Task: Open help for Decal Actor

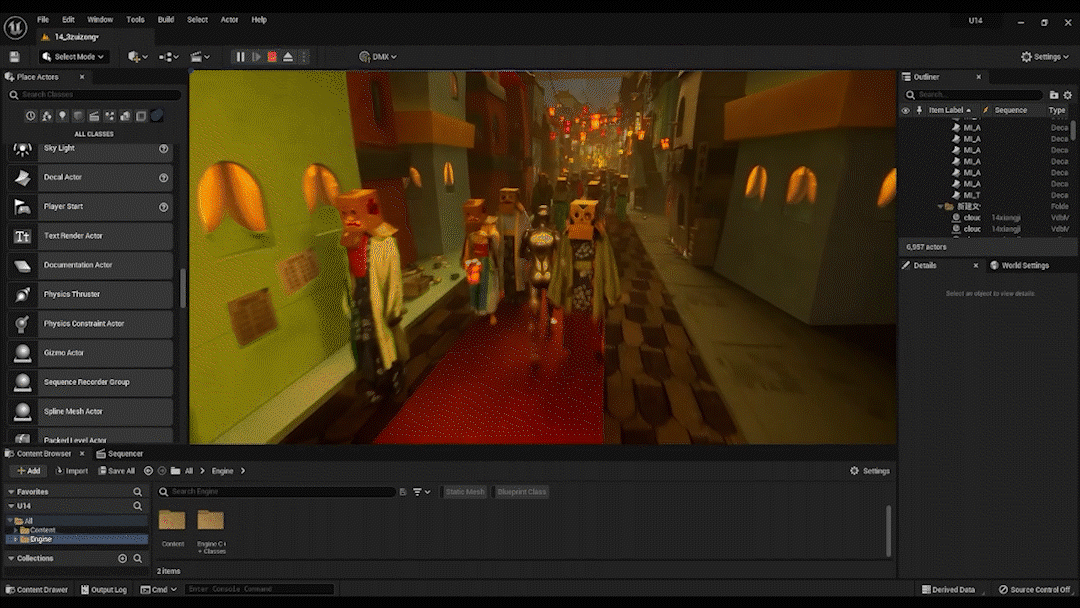Action: pos(163,178)
